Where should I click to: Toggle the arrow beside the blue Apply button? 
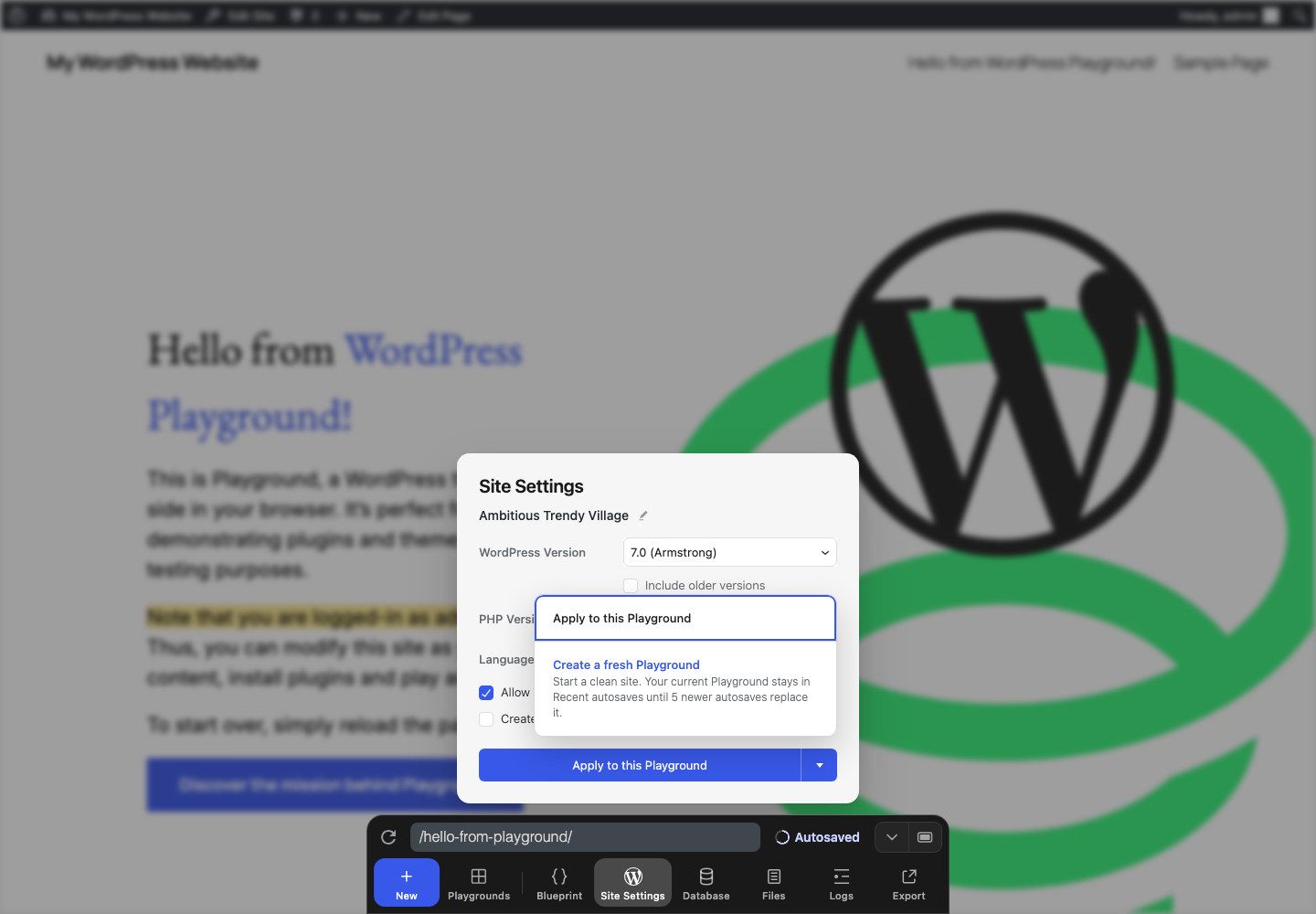[820, 765]
